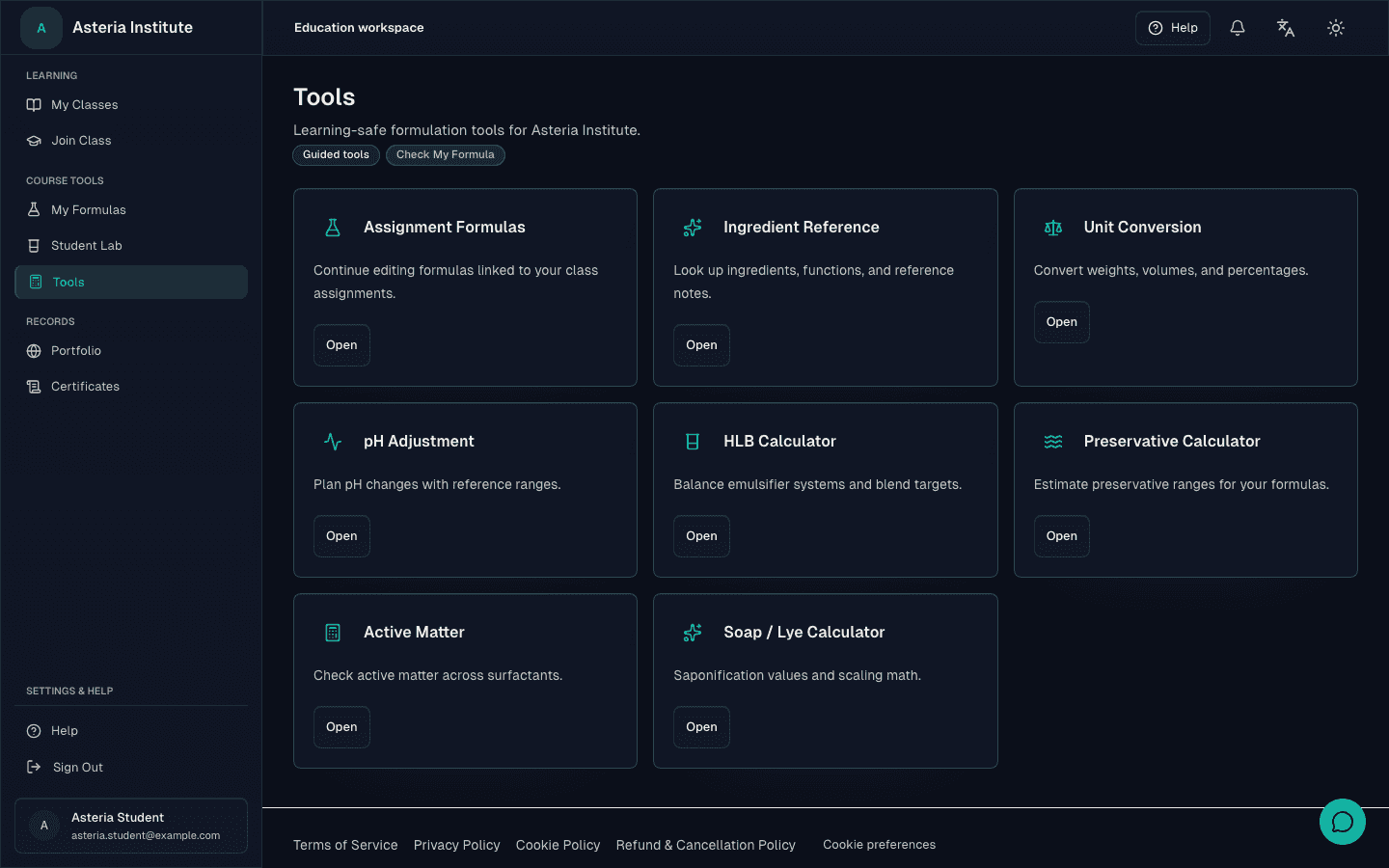Click the pulse icon beside pH Adjustment
Image resolution: width=1389 pixels, height=868 pixels.
pos(333,442)
